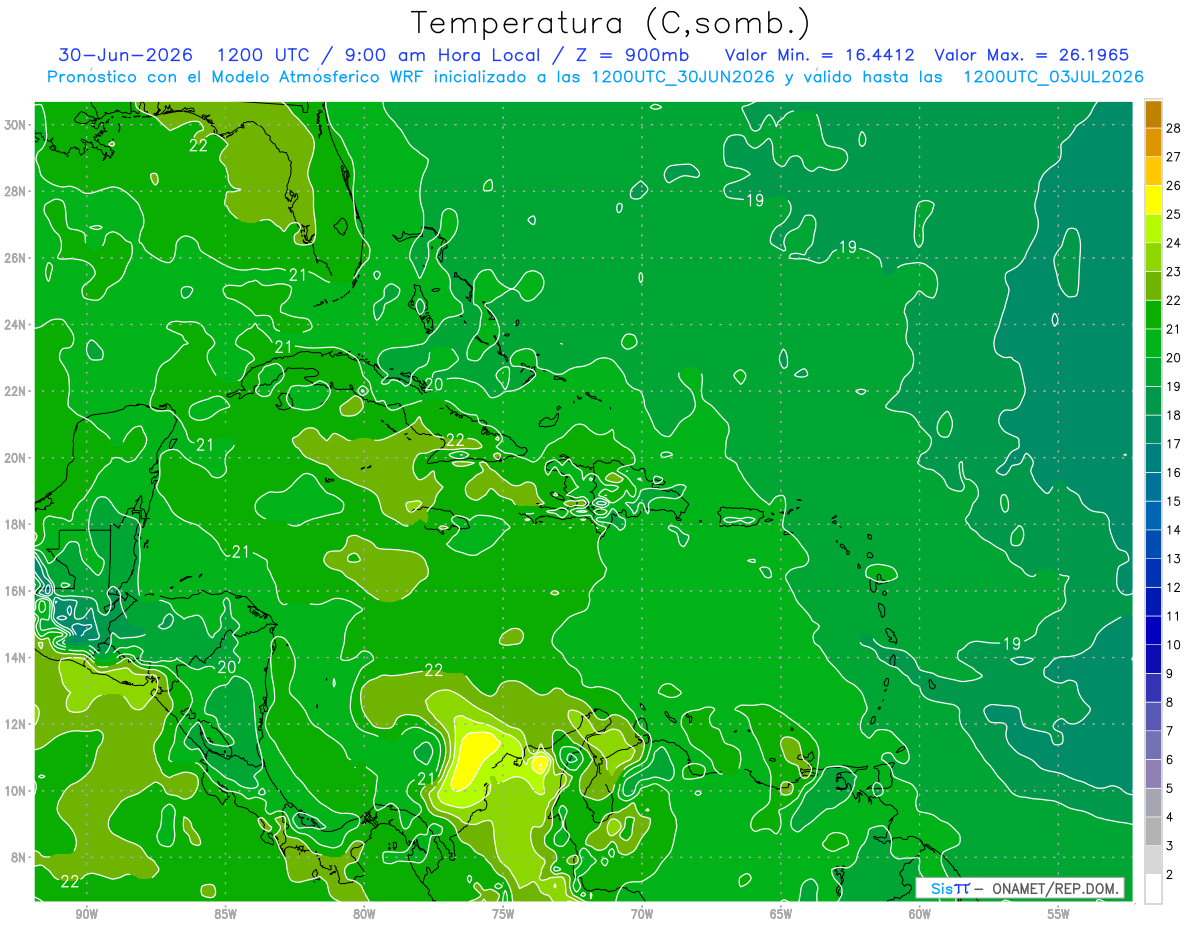This screenshot has width=1200, height=927.
Task: Click the white swatch below label 2
Action: [1153, 888]
